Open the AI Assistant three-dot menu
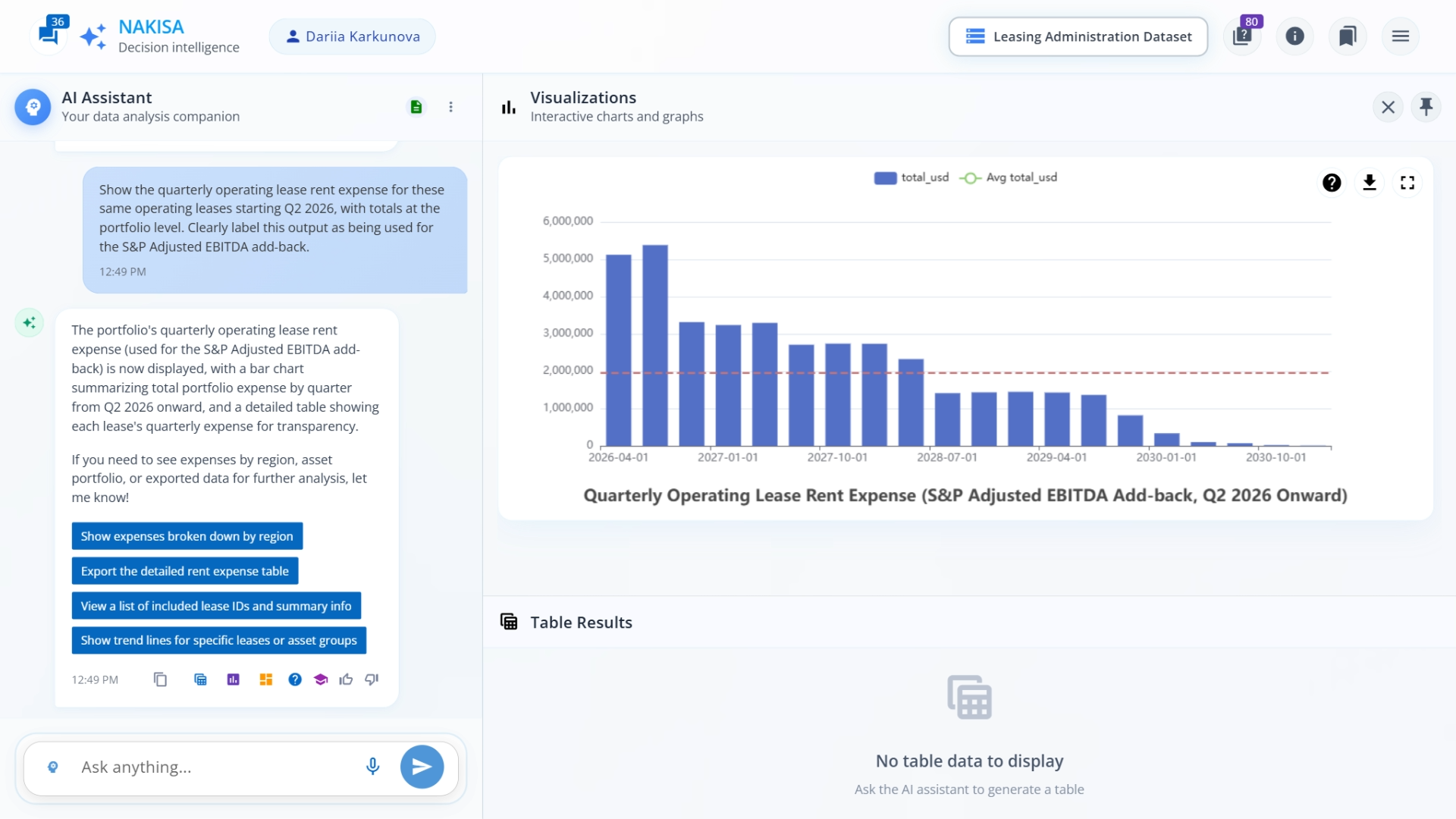 tap(450, 107)
